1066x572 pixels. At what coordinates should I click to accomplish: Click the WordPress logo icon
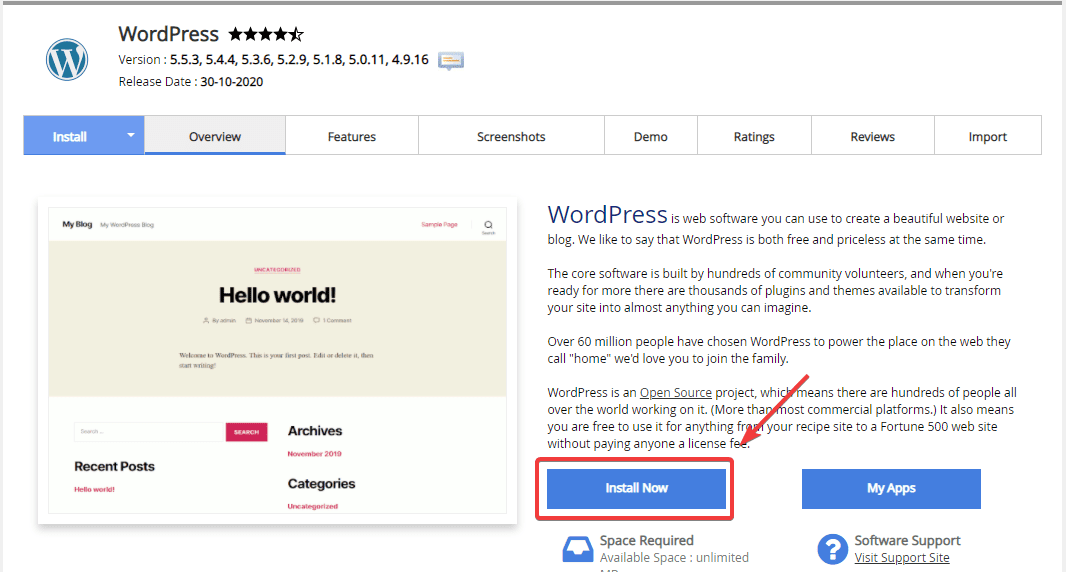tap(67, 60)
